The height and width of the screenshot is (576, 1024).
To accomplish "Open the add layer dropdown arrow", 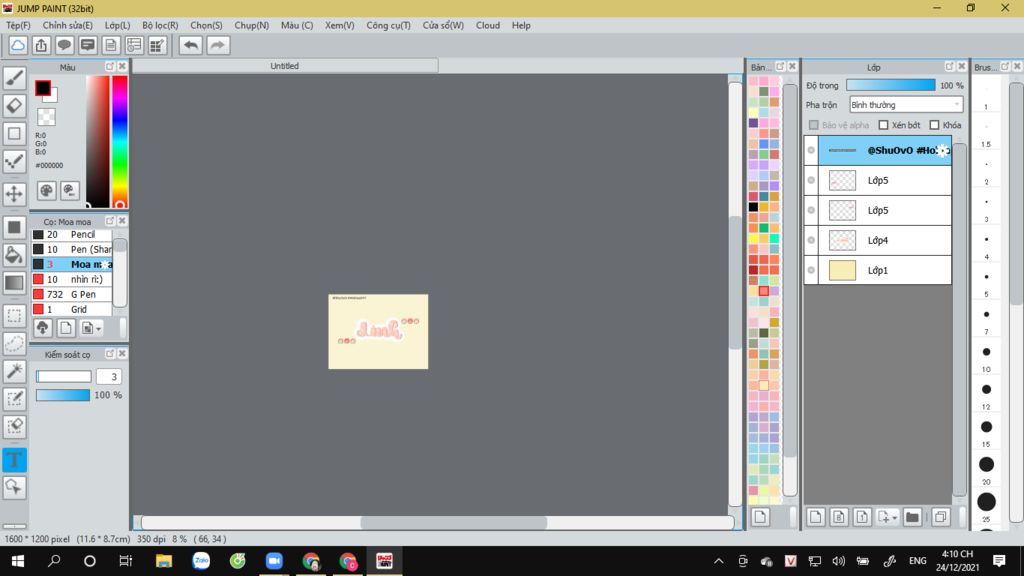I will tap(895, 517).
